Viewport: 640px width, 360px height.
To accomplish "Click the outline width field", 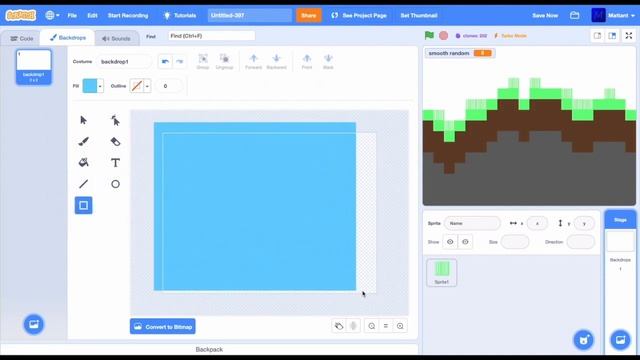I will point(169,86).
